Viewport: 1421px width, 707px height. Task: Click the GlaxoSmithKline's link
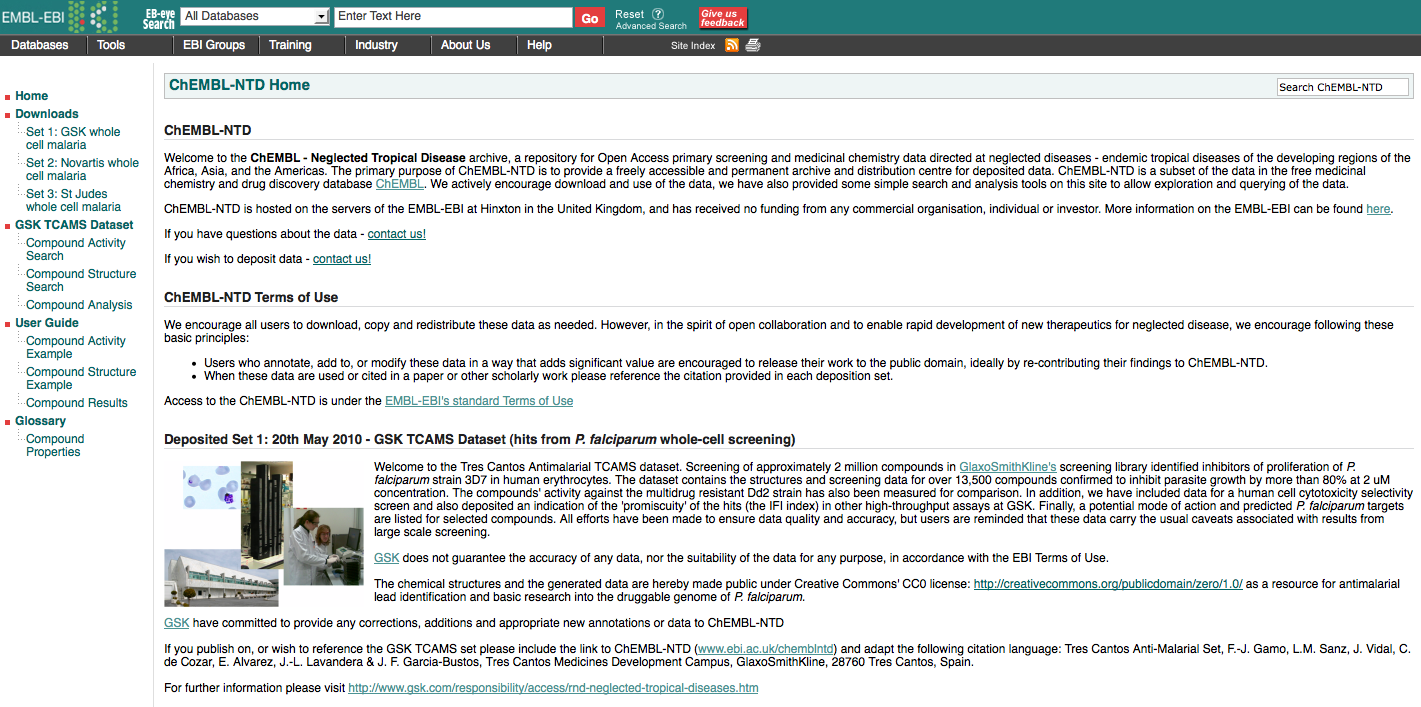coord(1008,467)
